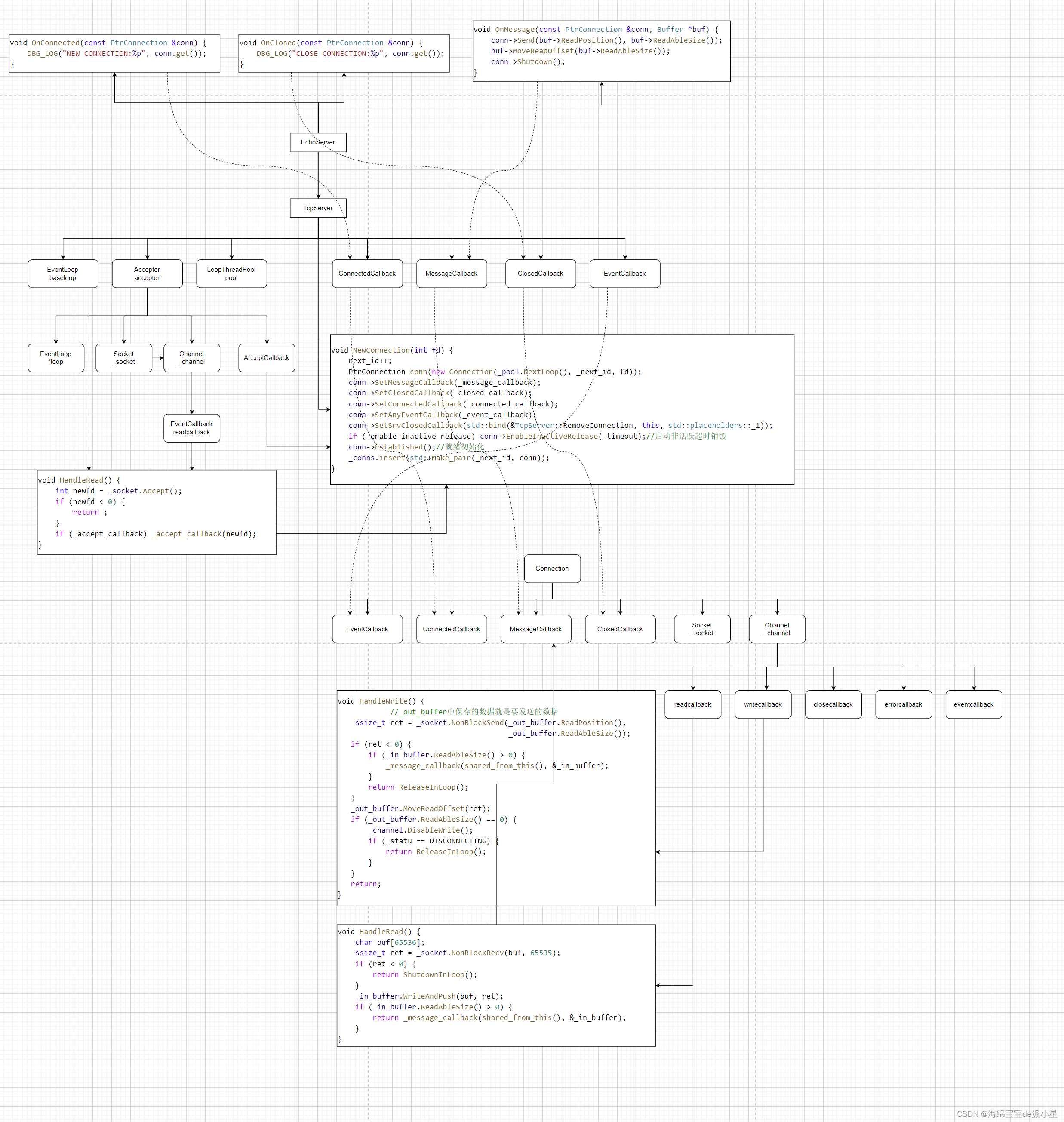Click the NEW CONNECTION DBG_LOG line
The width and height of the screenshot is (1064, 1122).
coord(117,54)
